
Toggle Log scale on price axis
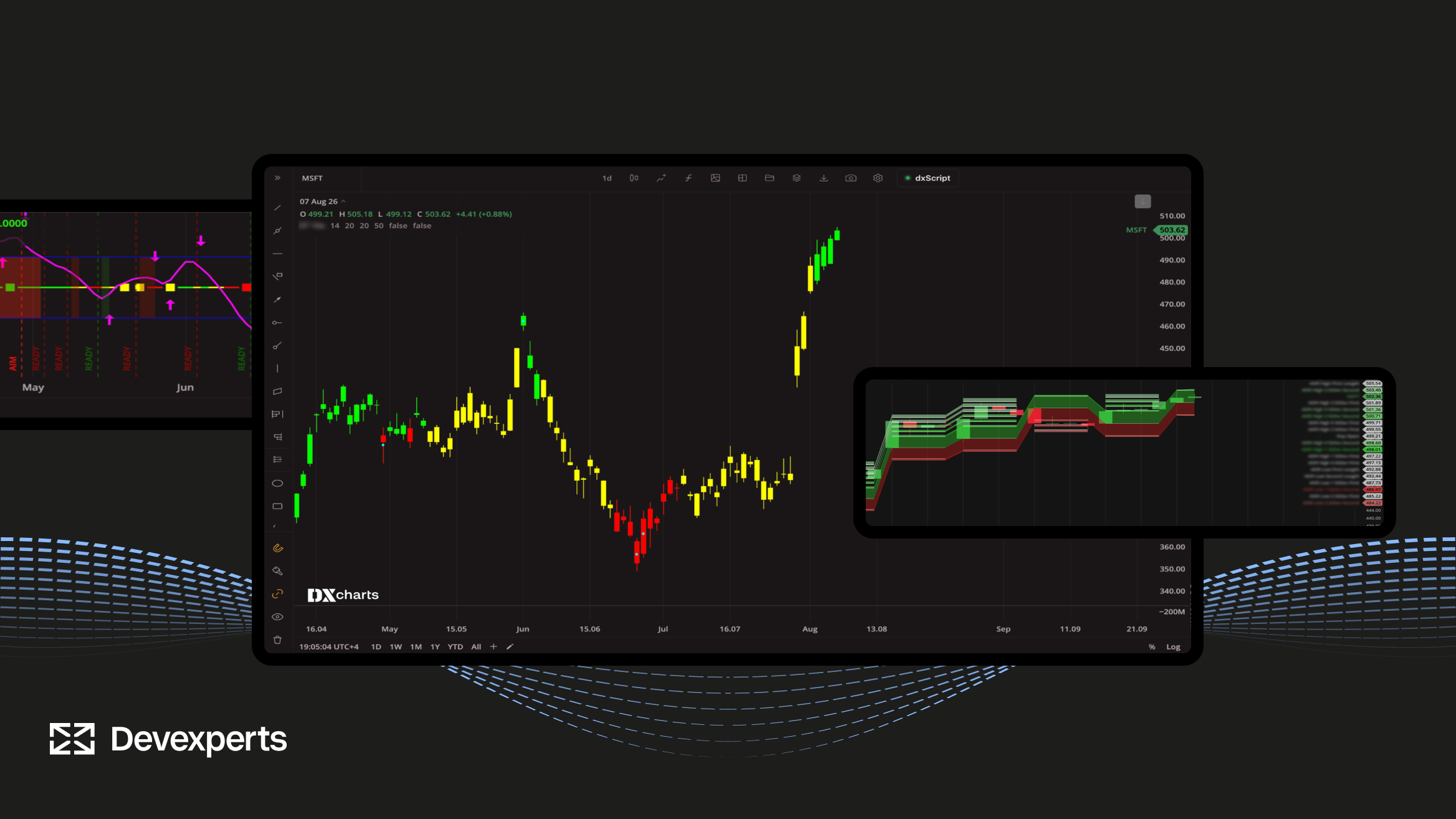click(x=1173, y=647)
